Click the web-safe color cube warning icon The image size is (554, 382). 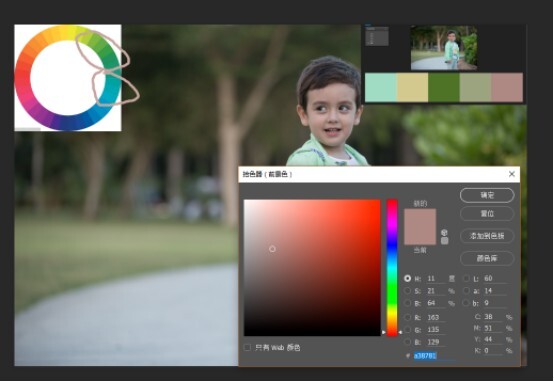pos(444,232)
